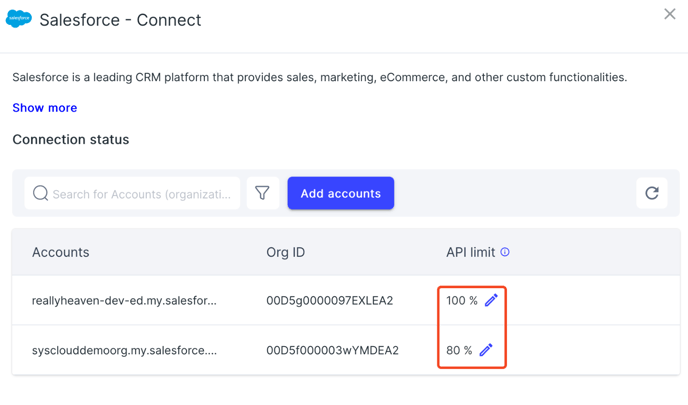The height and width of the screenshot is (405, 688).
Task: Close the Salesforce Connect dialog
Action: click(670, 14)
